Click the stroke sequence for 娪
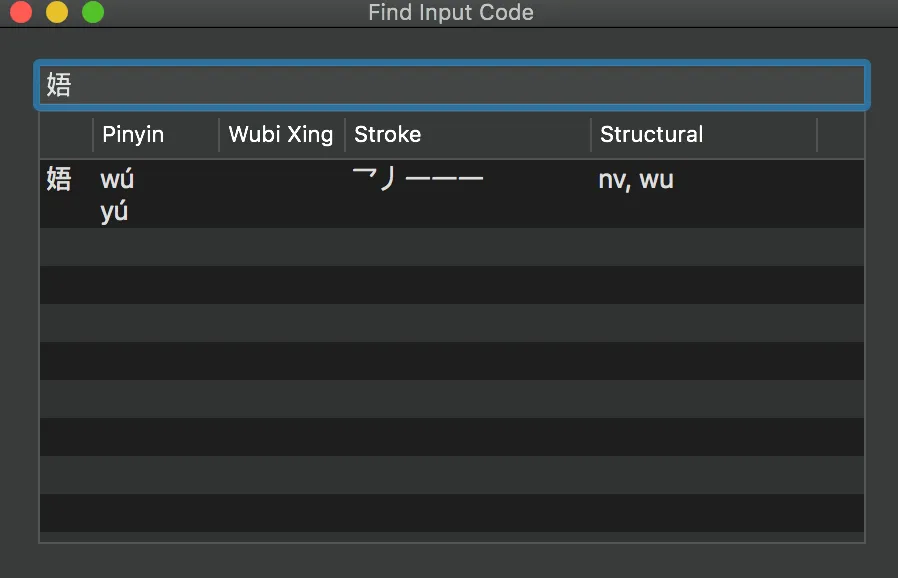This screenshot has width=898, height=578. click(x=417, y=177)
